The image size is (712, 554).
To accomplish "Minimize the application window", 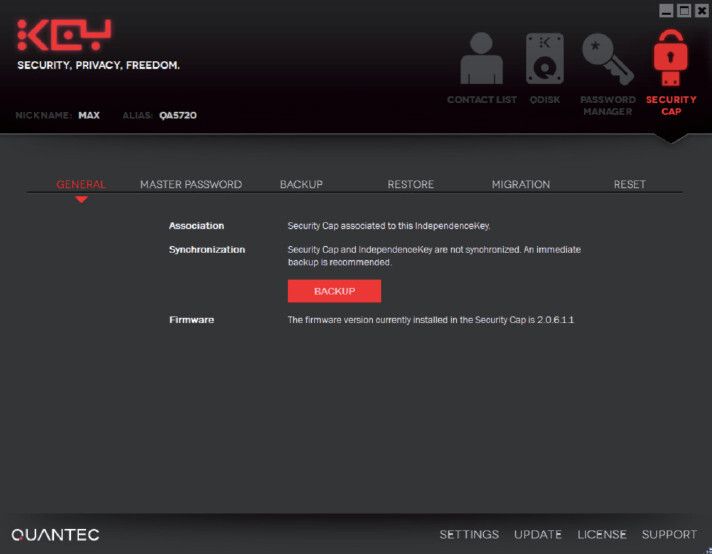I will pos(666,10).
